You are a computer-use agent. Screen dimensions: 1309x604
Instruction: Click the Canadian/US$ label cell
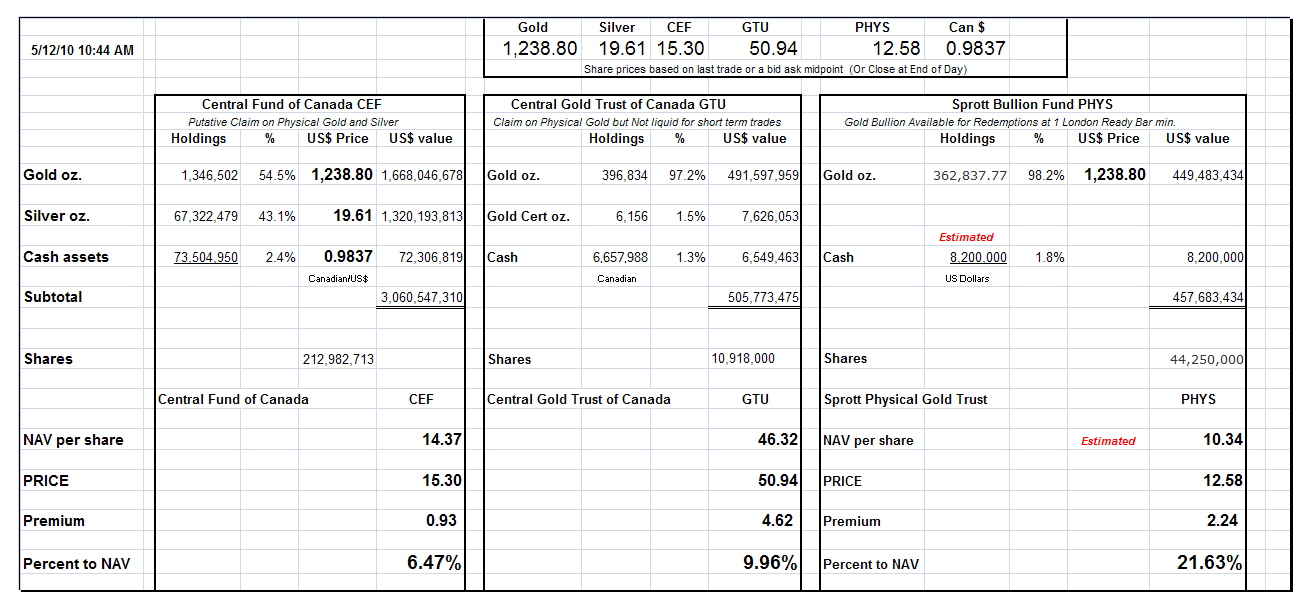pyautogui.click(x=337, y=279)
